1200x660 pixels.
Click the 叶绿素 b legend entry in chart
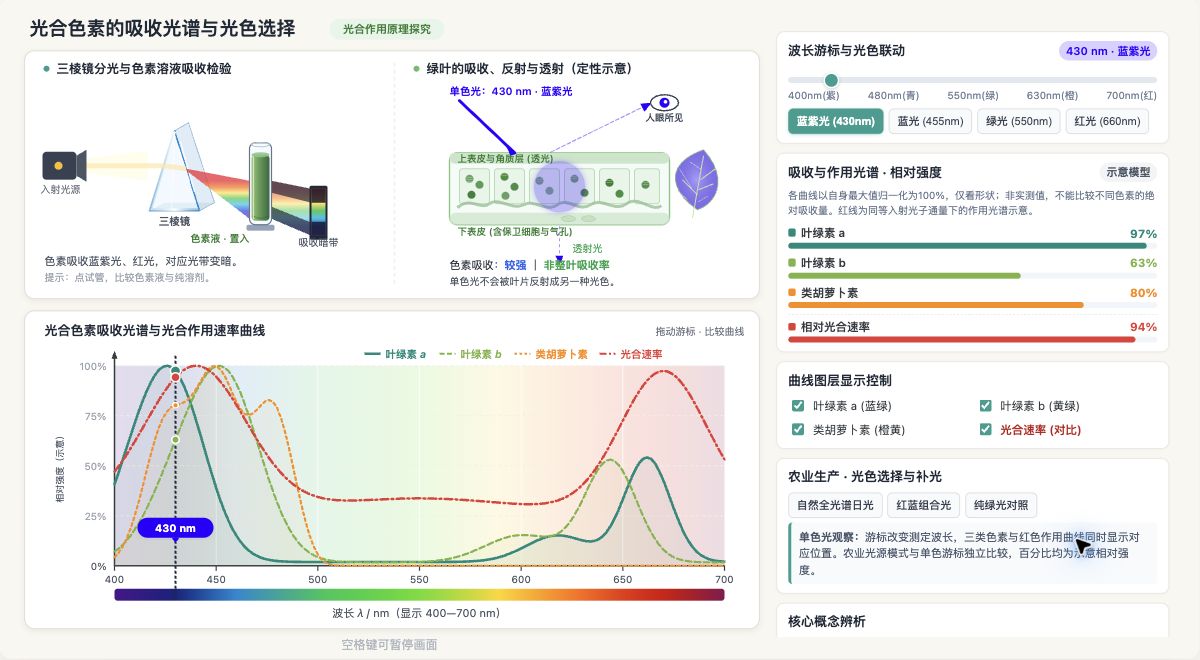[x=470, y=354]
